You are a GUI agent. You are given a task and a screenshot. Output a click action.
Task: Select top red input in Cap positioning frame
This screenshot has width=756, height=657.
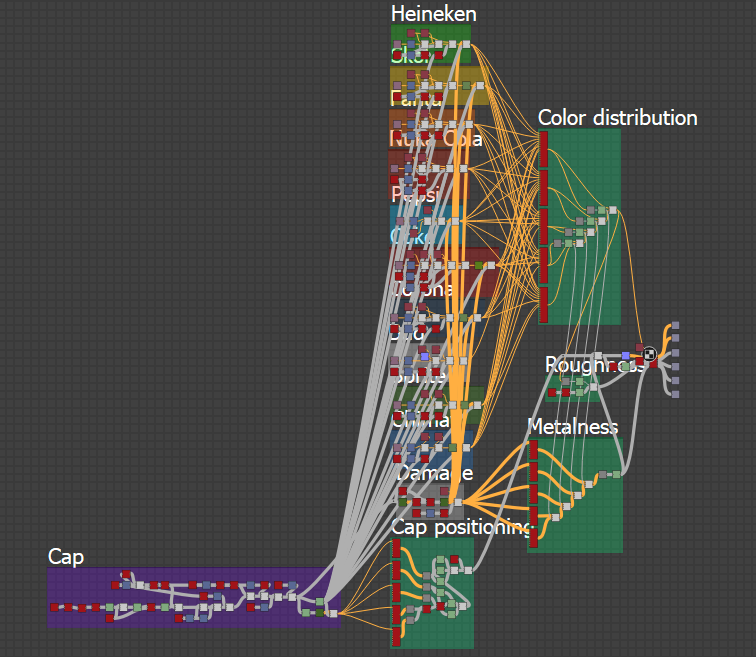tap(396, 548)
